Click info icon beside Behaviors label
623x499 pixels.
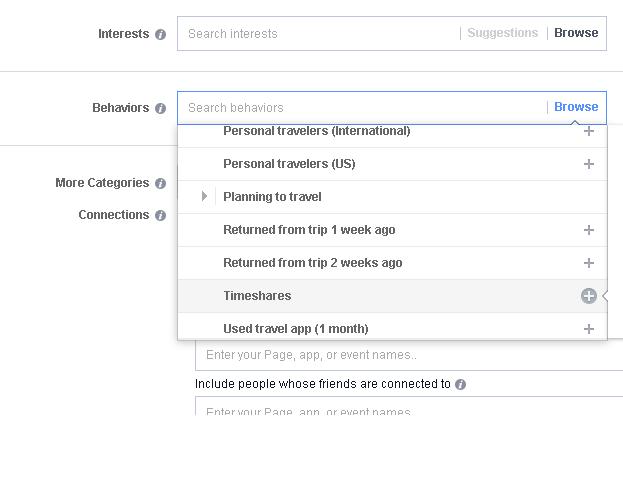coord(160,108)
